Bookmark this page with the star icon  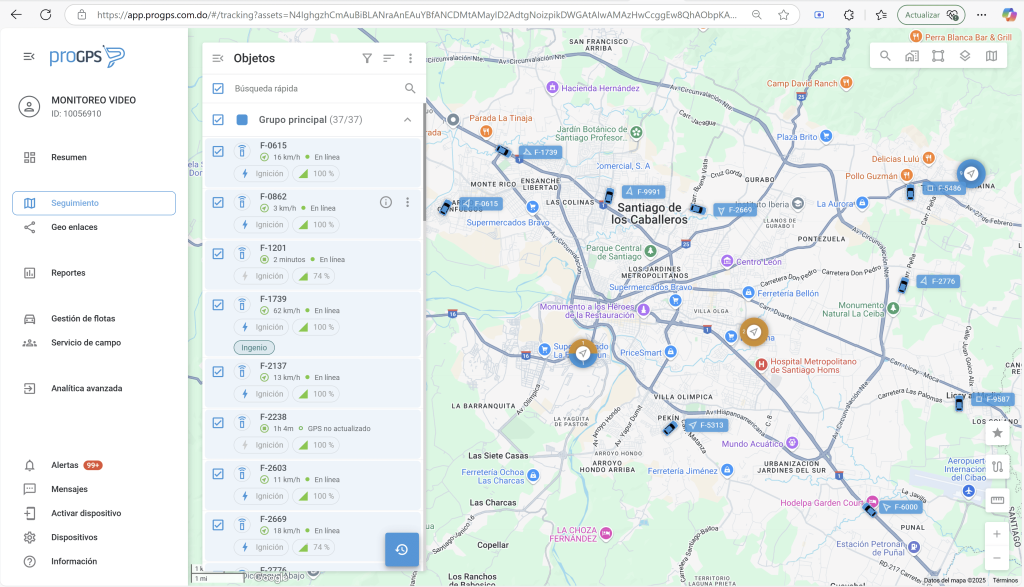[x=784, y=14]
